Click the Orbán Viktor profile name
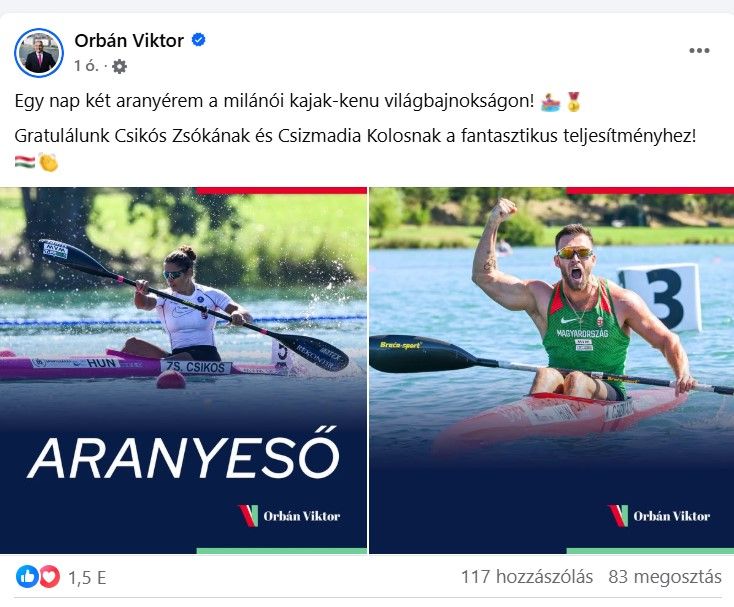Viewport: 734px width, 607px height. [129, 41]
